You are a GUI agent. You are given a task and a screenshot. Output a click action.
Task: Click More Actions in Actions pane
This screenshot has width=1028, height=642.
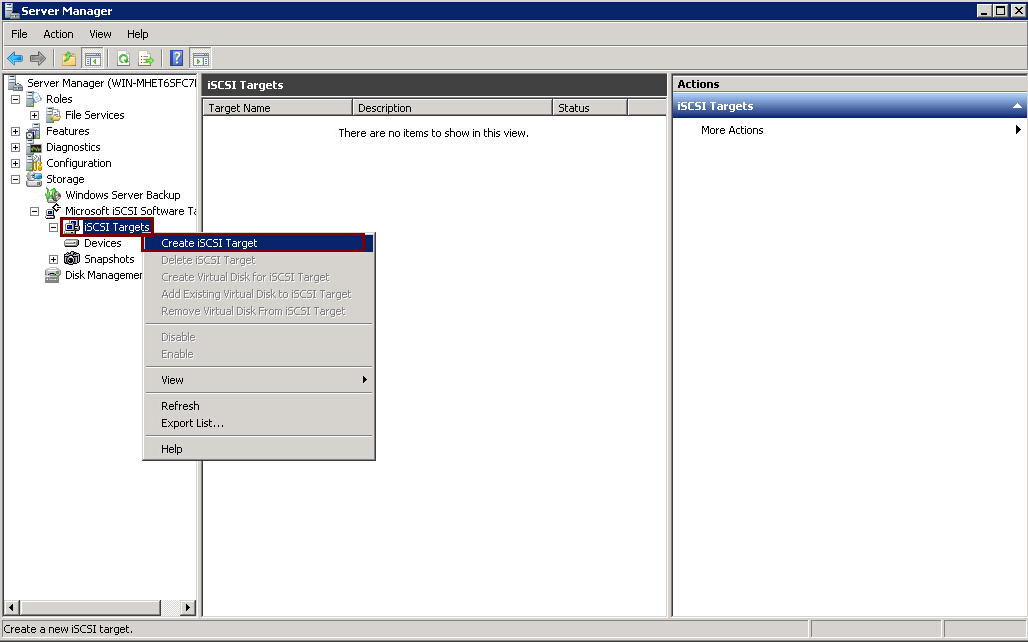(732, 130)
